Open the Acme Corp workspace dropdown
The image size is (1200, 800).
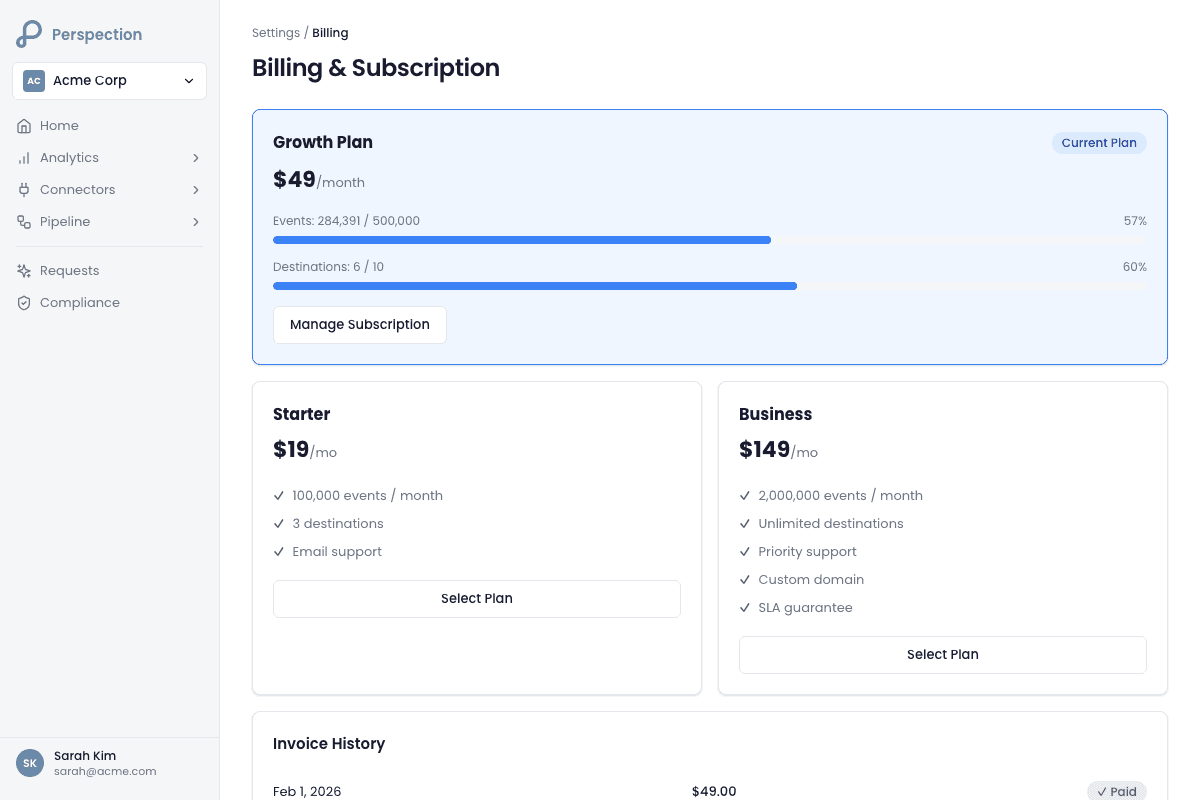point(109,81)
